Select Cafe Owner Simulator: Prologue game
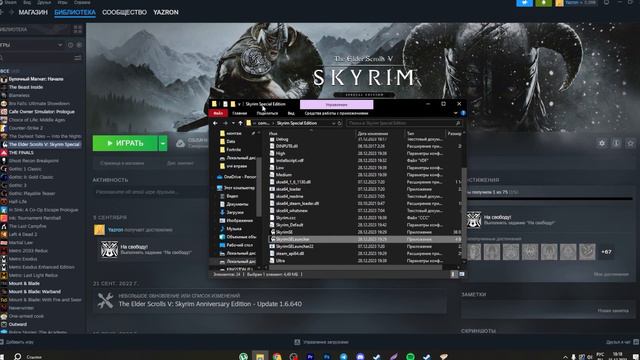The width and height of the screenshot is (640, 360). [41, 111]
